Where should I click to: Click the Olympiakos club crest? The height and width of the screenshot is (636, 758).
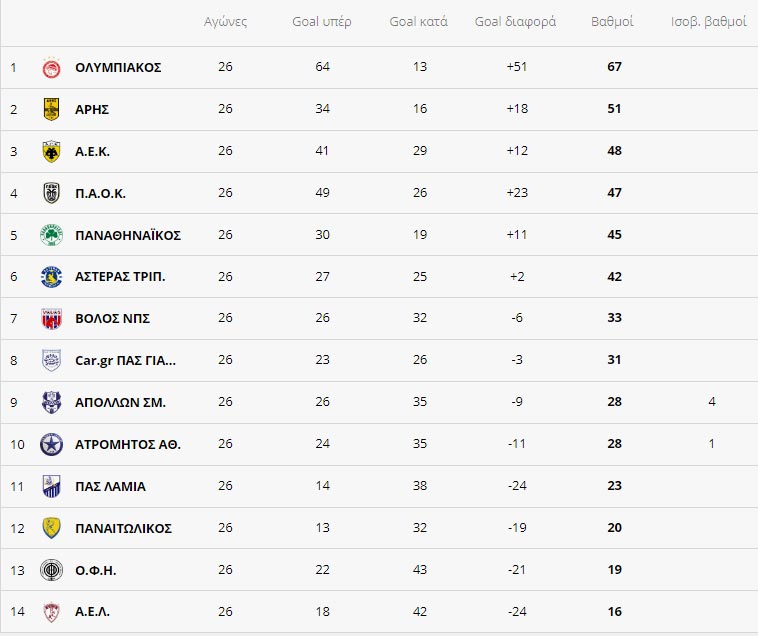51,68
